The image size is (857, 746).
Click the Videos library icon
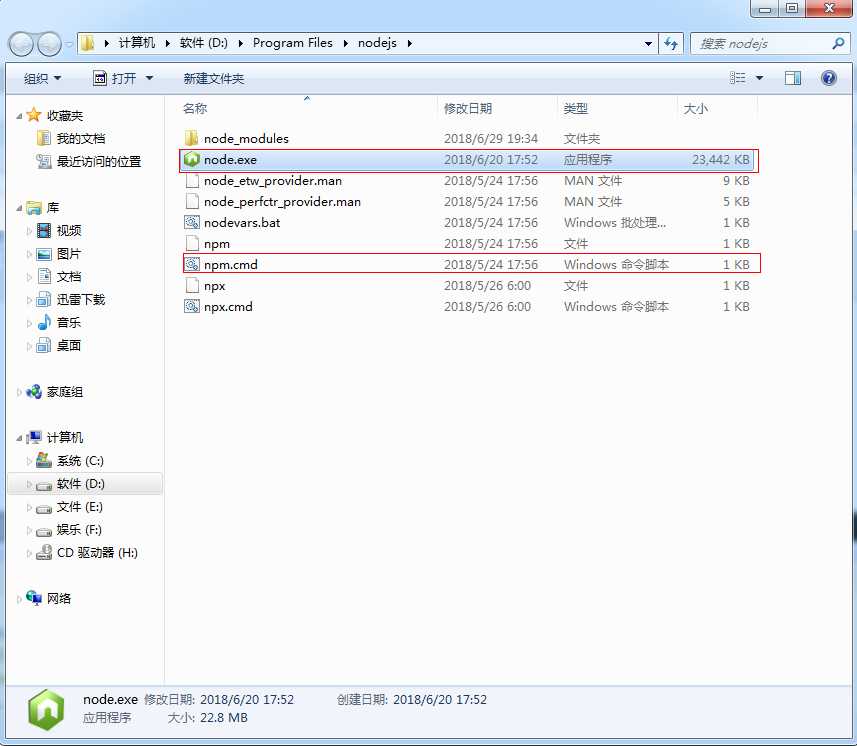click(44, 231)
